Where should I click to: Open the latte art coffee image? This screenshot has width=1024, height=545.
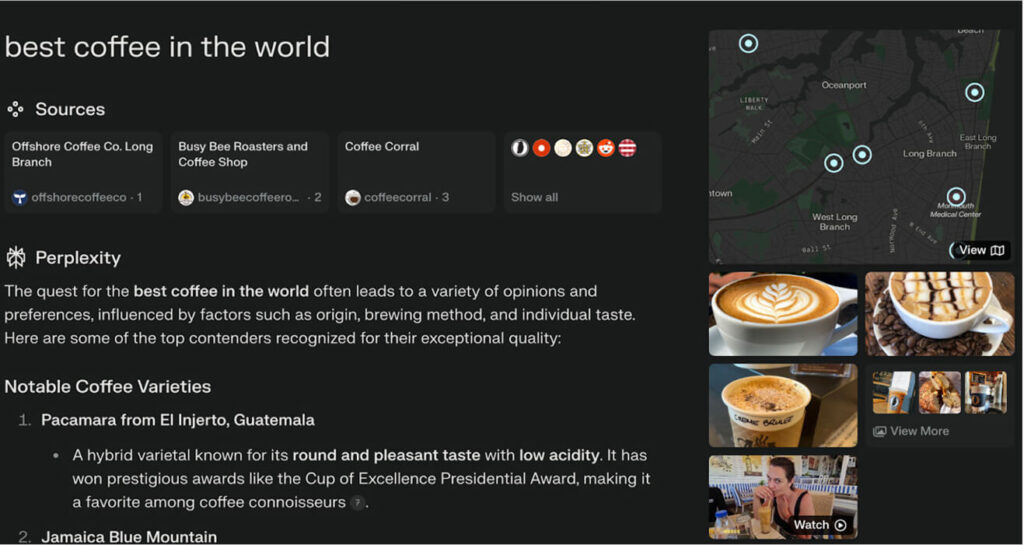click(x=783, y=314)
